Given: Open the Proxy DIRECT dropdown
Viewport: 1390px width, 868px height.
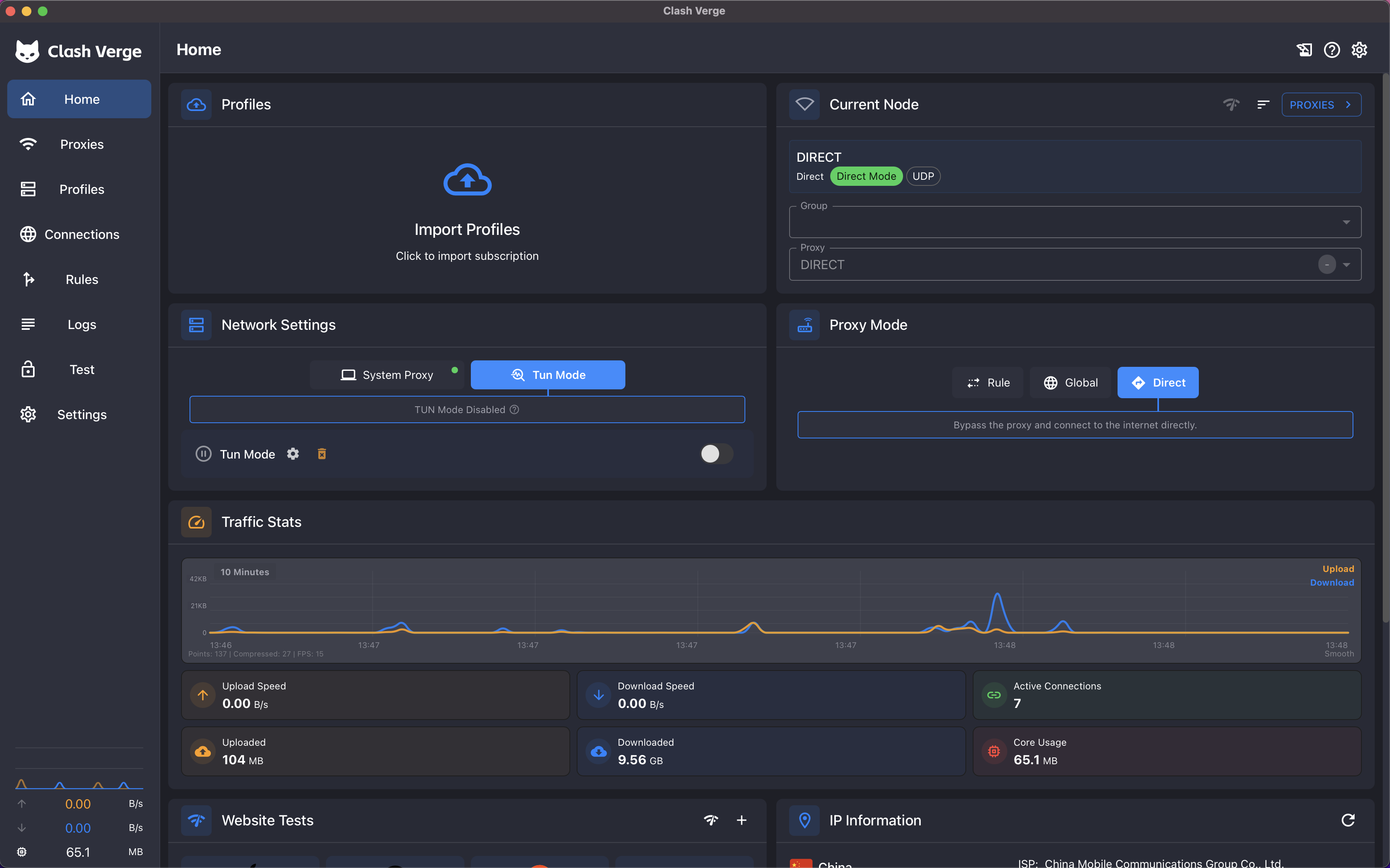Looking at the screenshot, I should tap(1075, 265).
